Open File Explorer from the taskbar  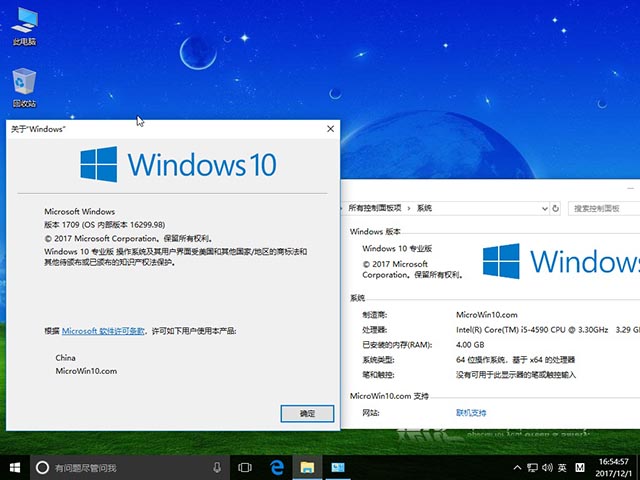click(x=307, y=467)
